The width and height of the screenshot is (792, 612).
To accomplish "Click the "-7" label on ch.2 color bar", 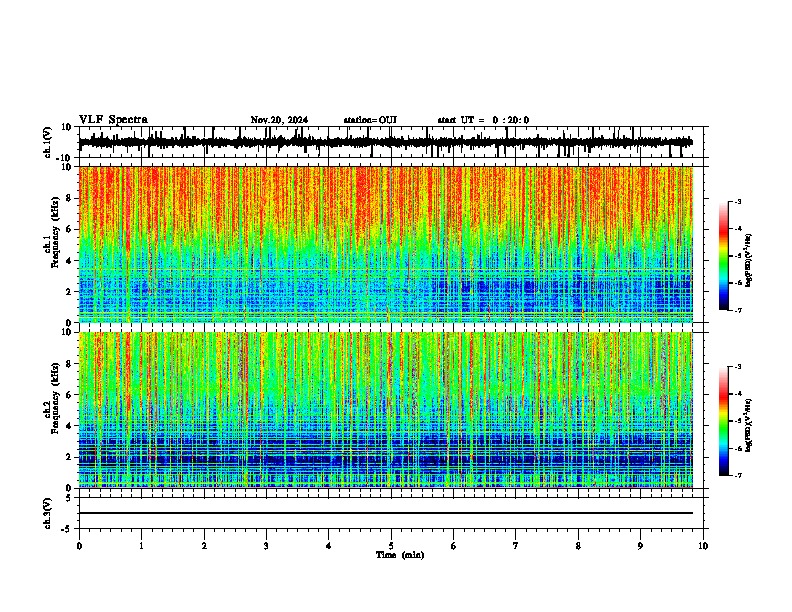I will (737, 475).
